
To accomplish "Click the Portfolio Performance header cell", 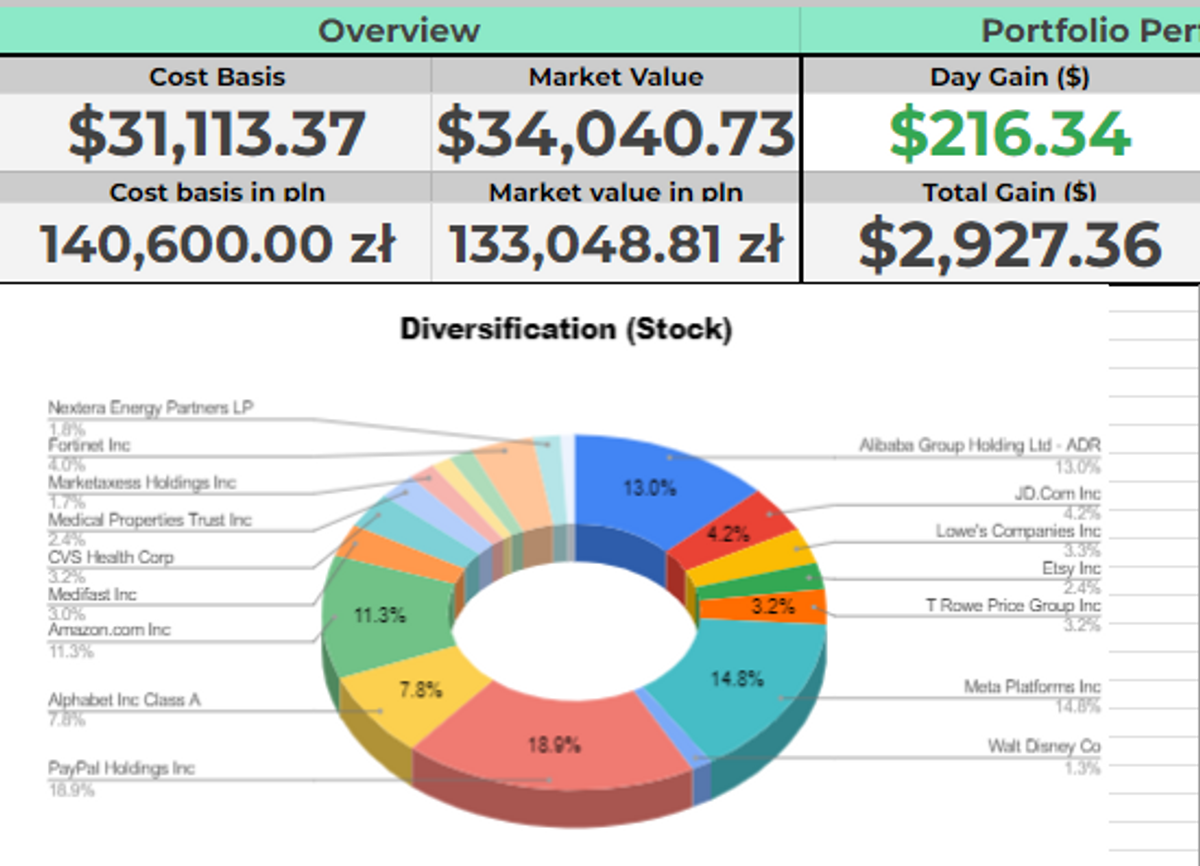I will coord(1090,30).
